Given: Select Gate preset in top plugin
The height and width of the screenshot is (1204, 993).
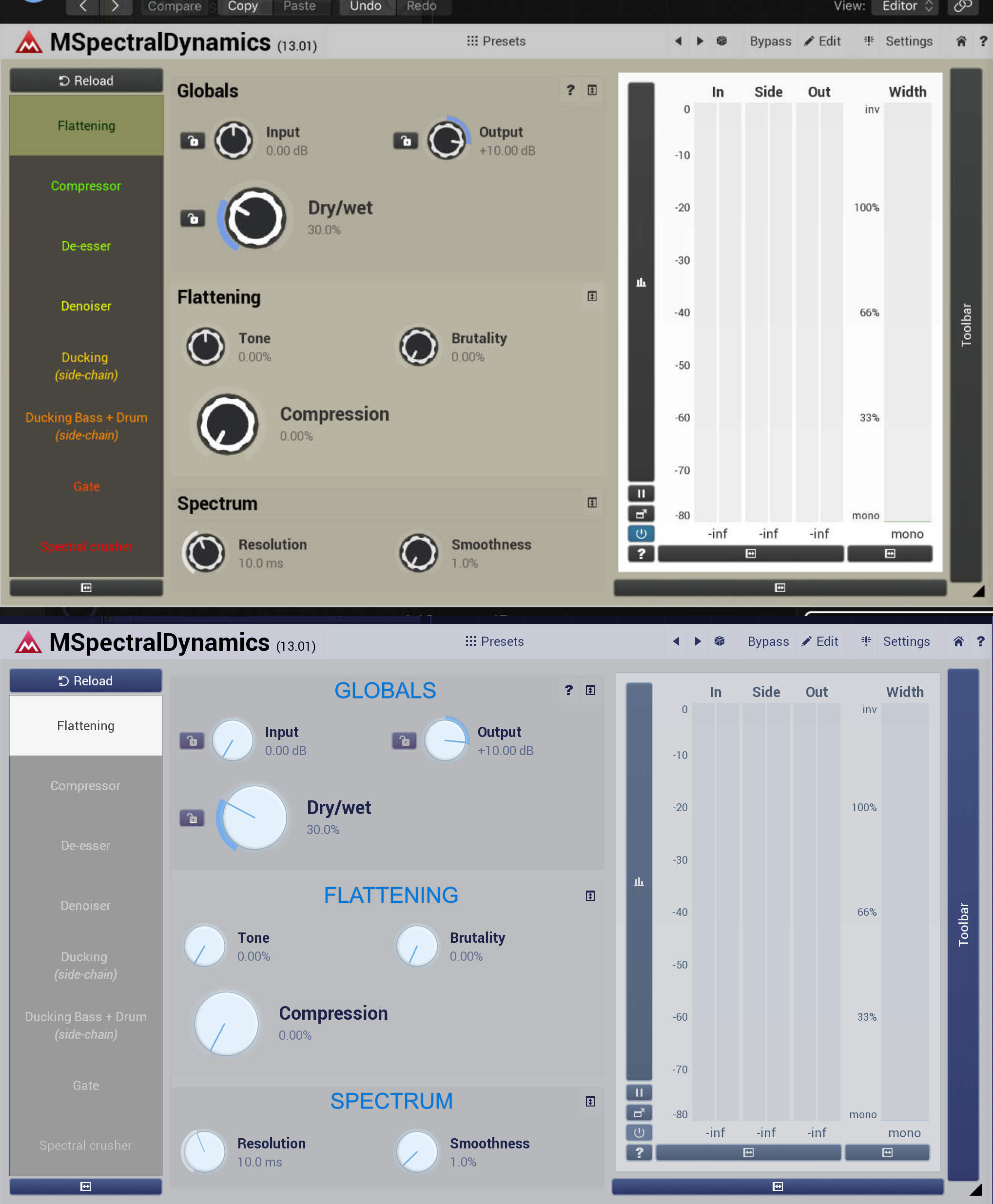Looking at the screenshot, I should pos(86,486).
